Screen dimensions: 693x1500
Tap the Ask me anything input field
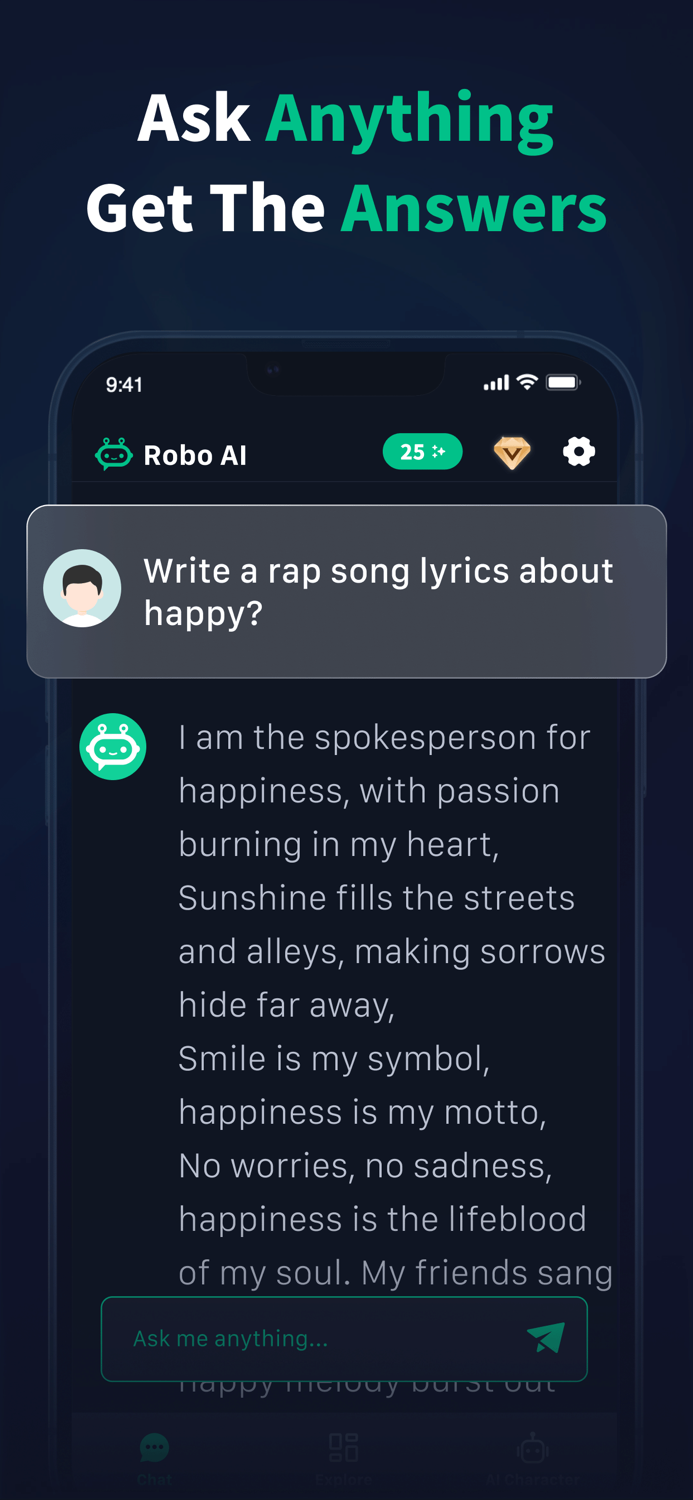click(x=300, y=1337)
